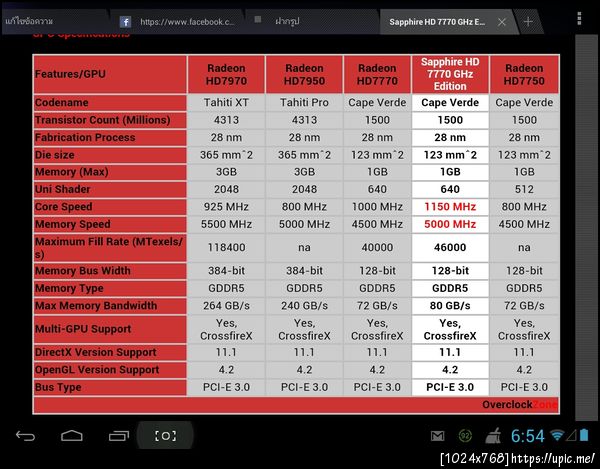
Task: Tap the Wi-Fi status icon
Action: click(557, 435)
